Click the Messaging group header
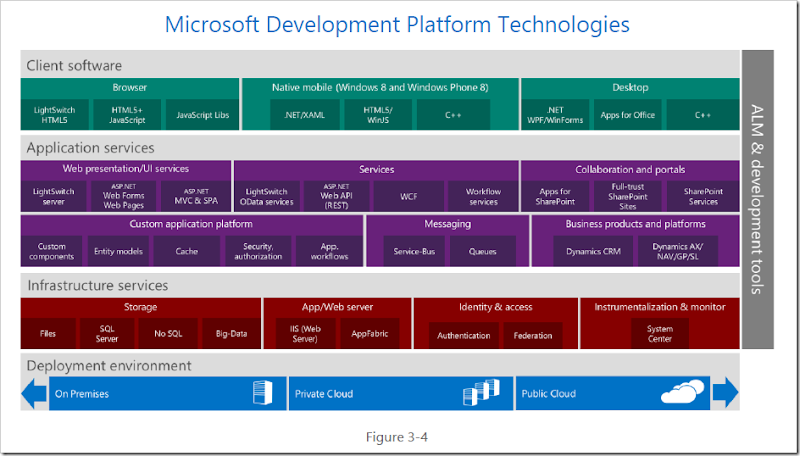 [447, 224]
